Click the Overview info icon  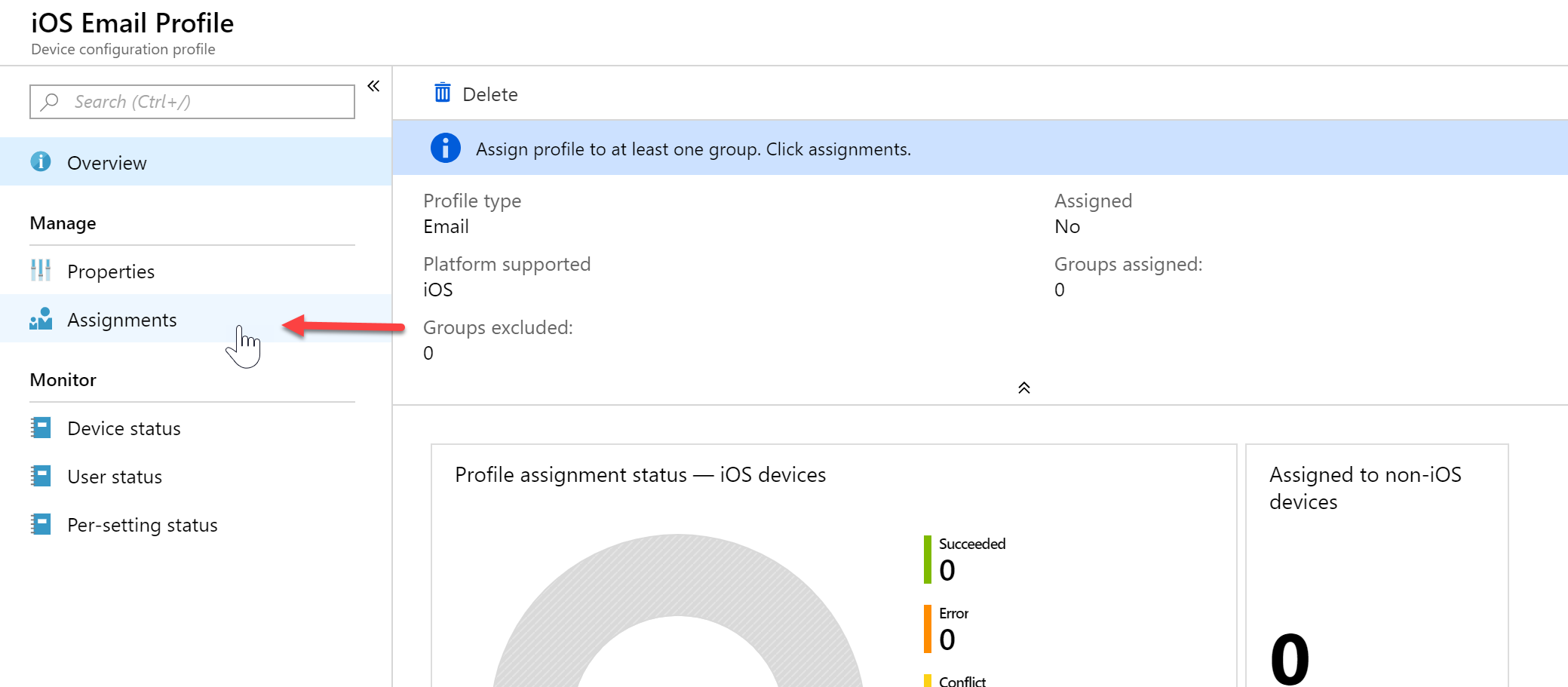41,161
